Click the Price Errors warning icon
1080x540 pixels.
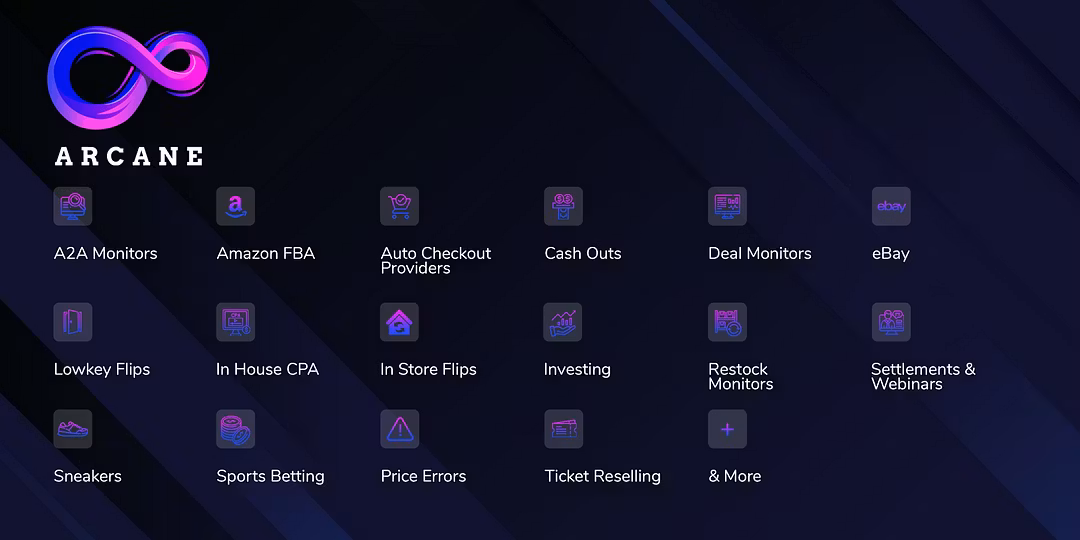tap(400, 429)
